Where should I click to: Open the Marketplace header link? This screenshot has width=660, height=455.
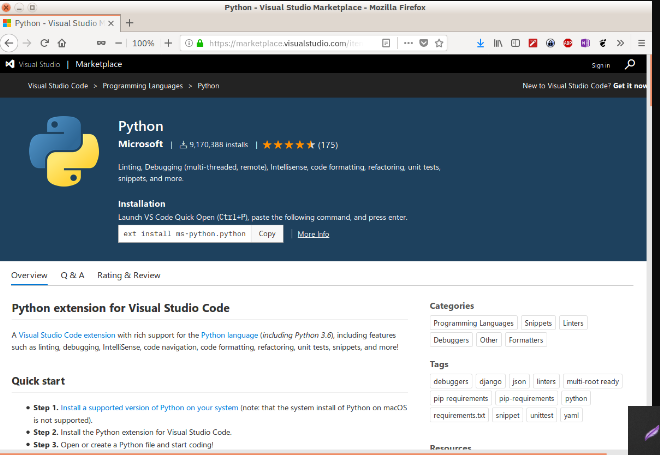coord(98,64)
